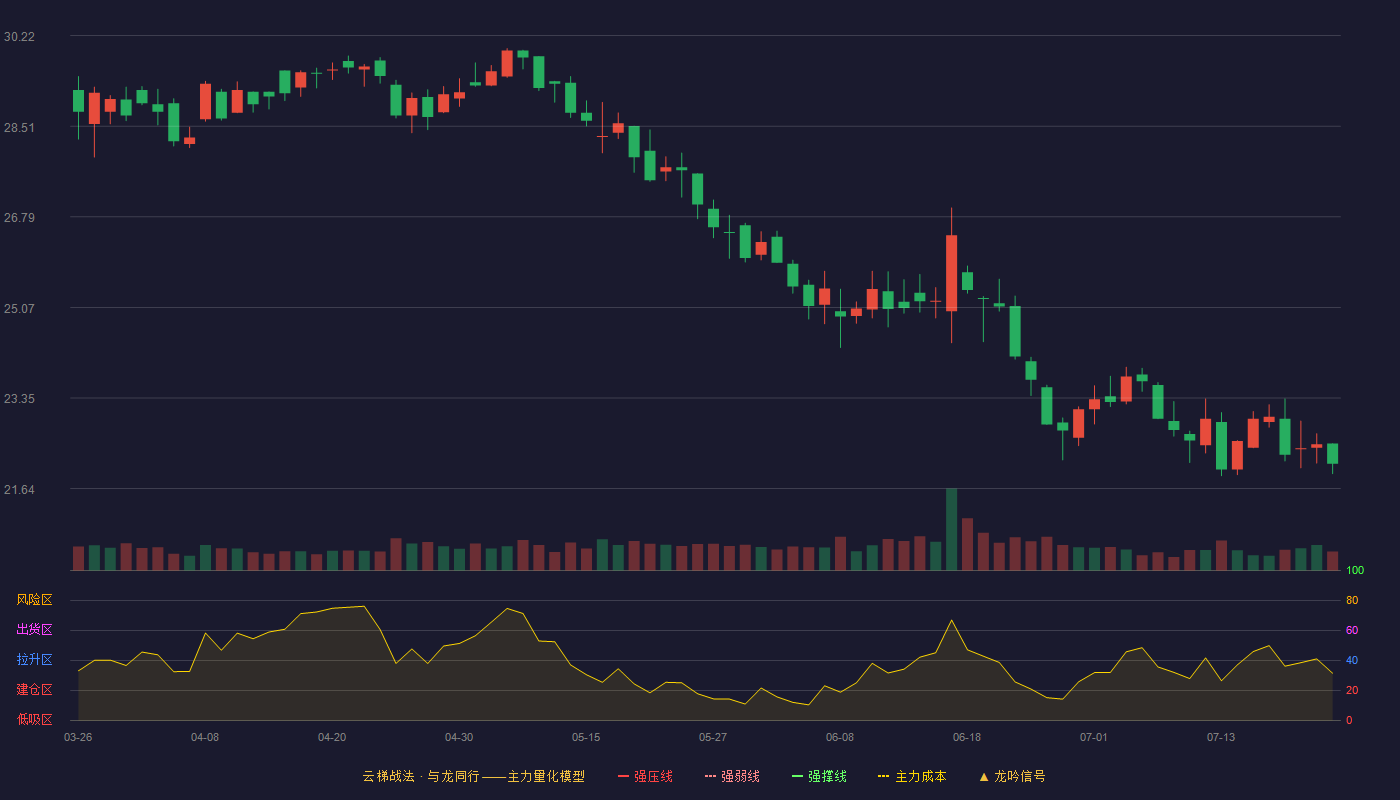Click the 30.22 price axis label
The height and width of the screenshot is (800, 1400).
(x=19, y=37)
